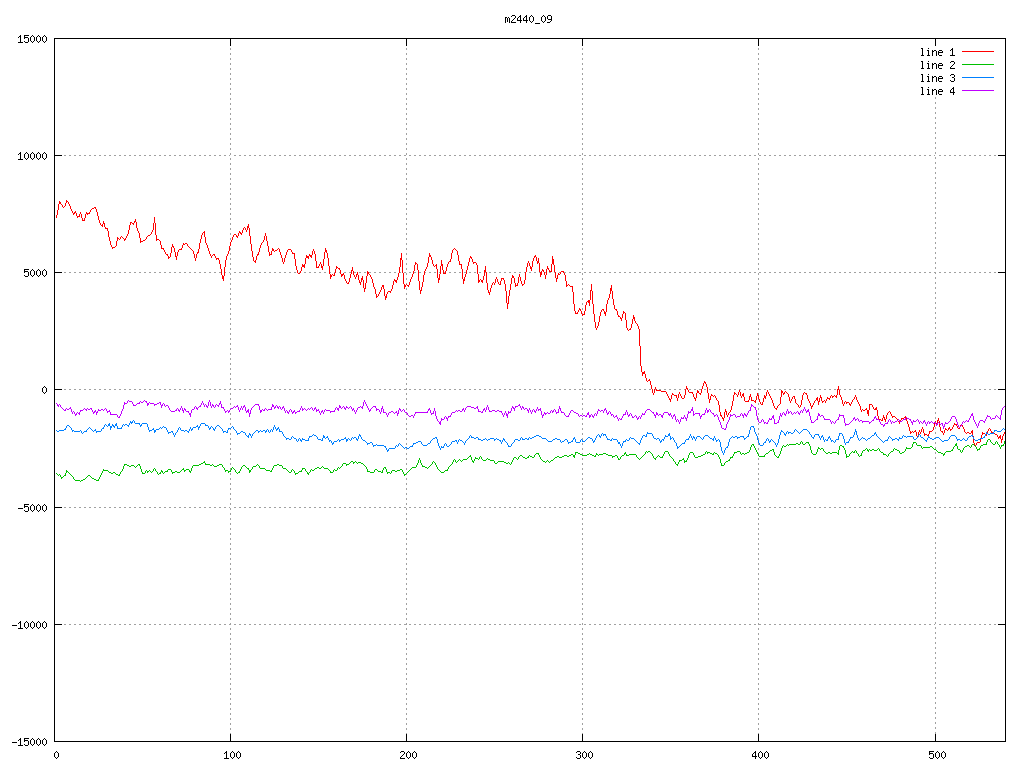Click the 200 x-axis tick label

click(x=407, y=755)
